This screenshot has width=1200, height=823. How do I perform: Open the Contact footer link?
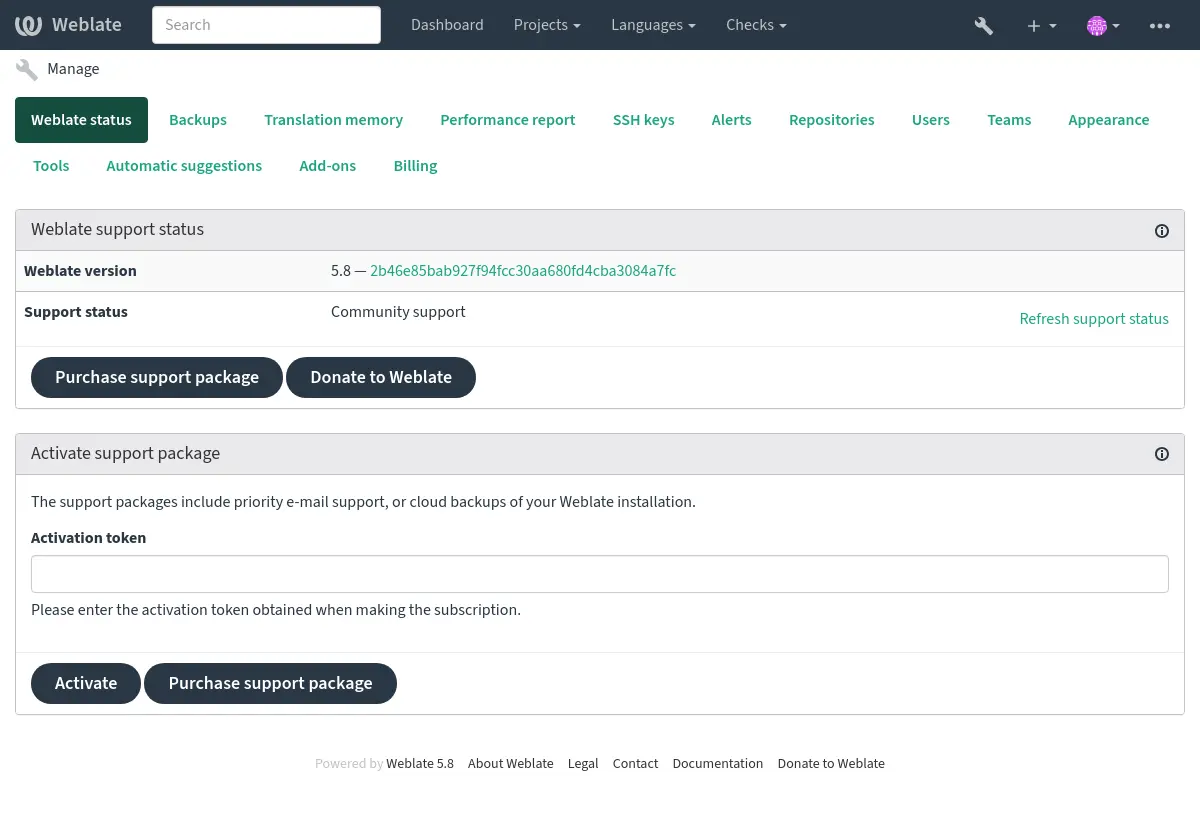[x=635, y=763]
